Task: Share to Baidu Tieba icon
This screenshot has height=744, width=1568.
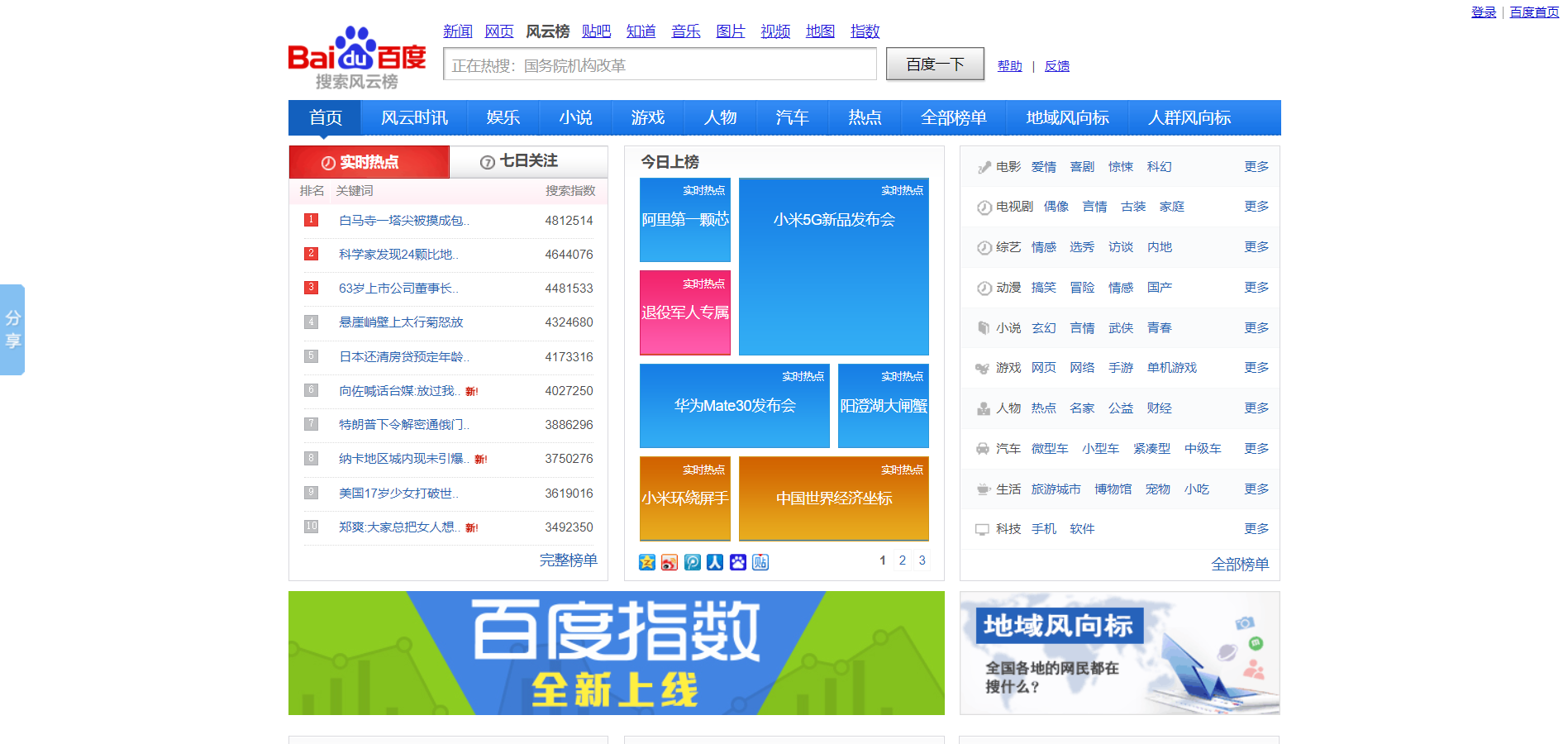Action: point(760,562)
